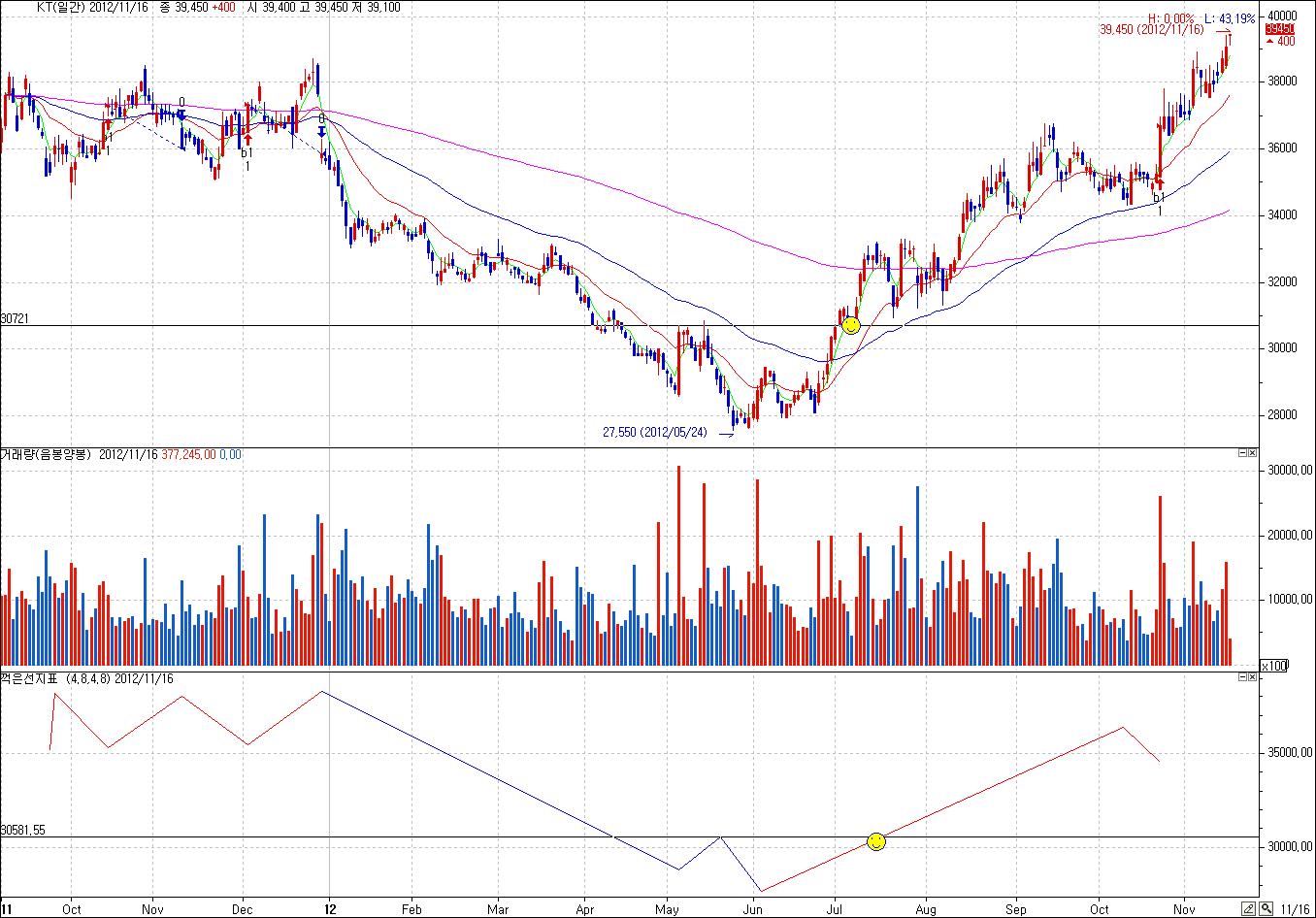Click the 11/16 date at bottom right
The height and width of the screenshot is (918, 1316).
[1297, 909]
